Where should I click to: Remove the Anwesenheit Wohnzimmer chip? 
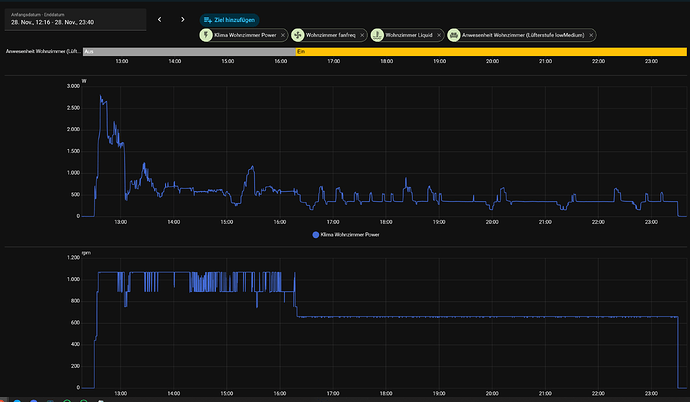[x=592, y=35]
